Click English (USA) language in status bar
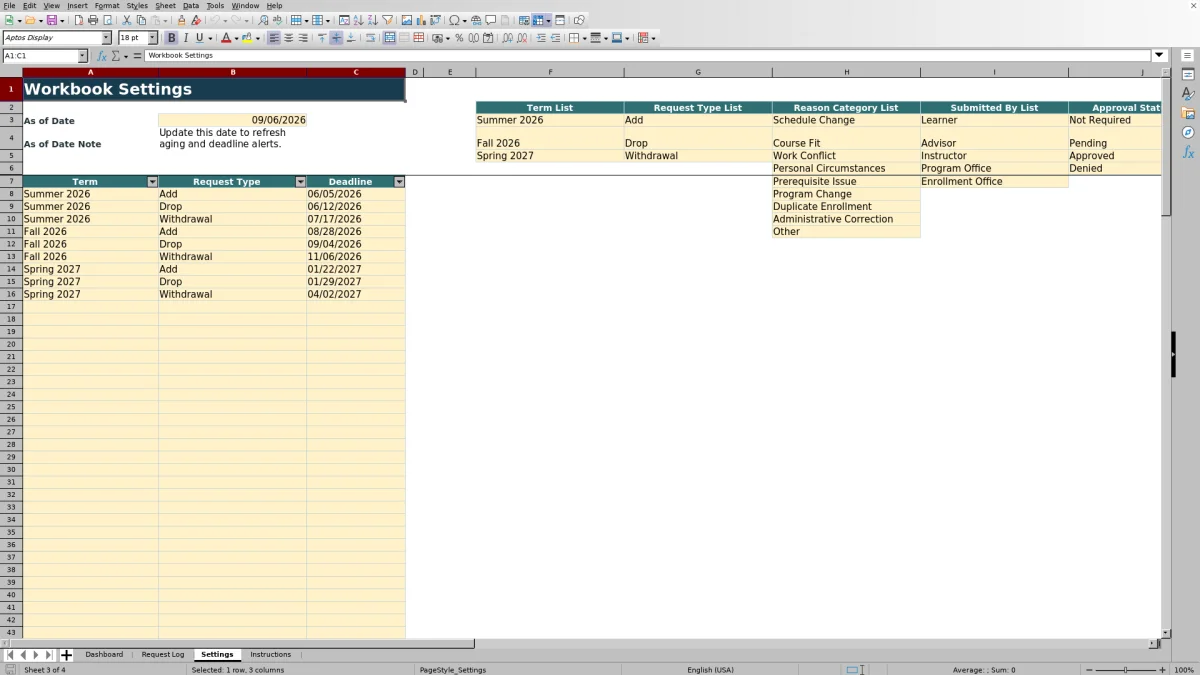This screenshot has height=675, width=1200. coord(710,670)
